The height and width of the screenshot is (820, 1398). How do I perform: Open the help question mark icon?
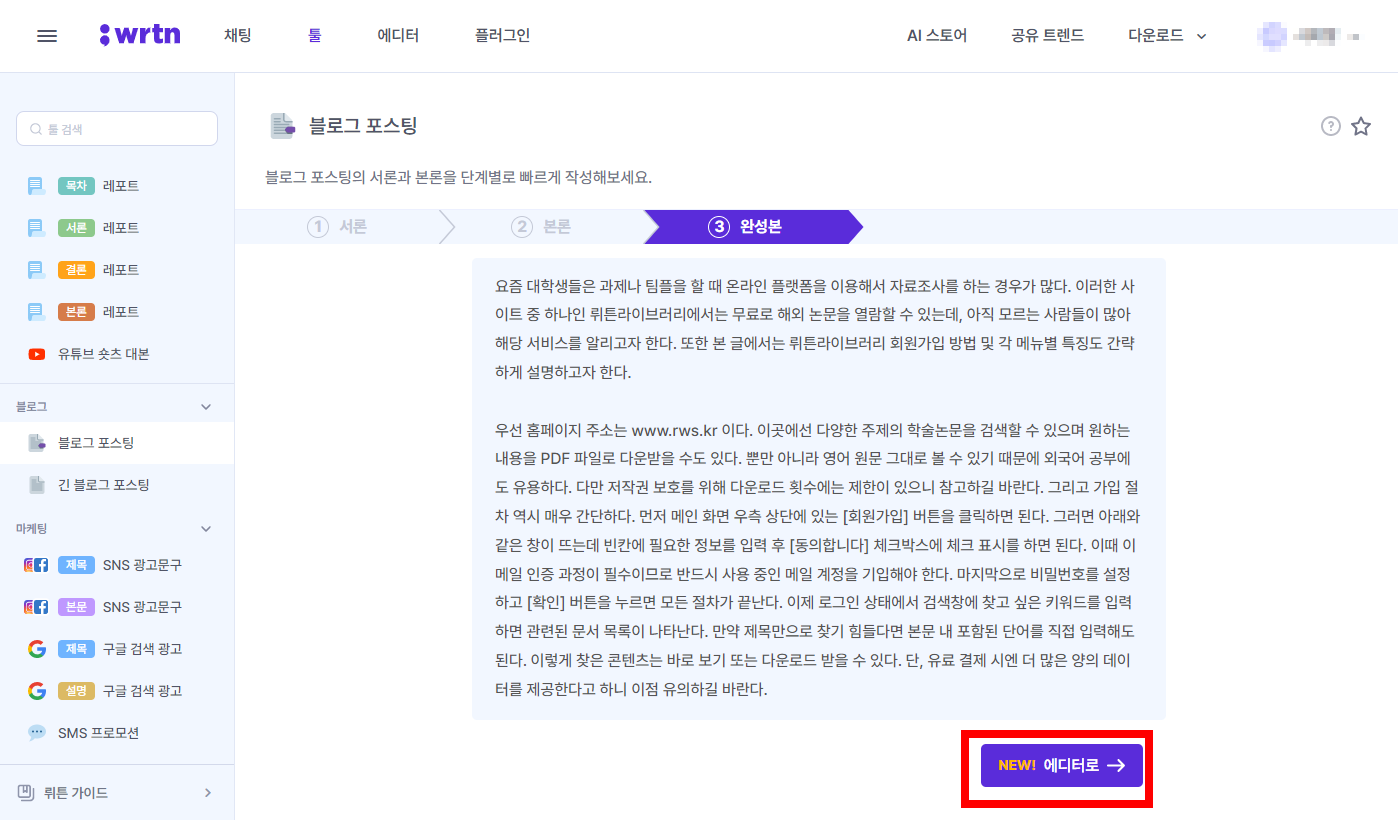[1330, 126]
